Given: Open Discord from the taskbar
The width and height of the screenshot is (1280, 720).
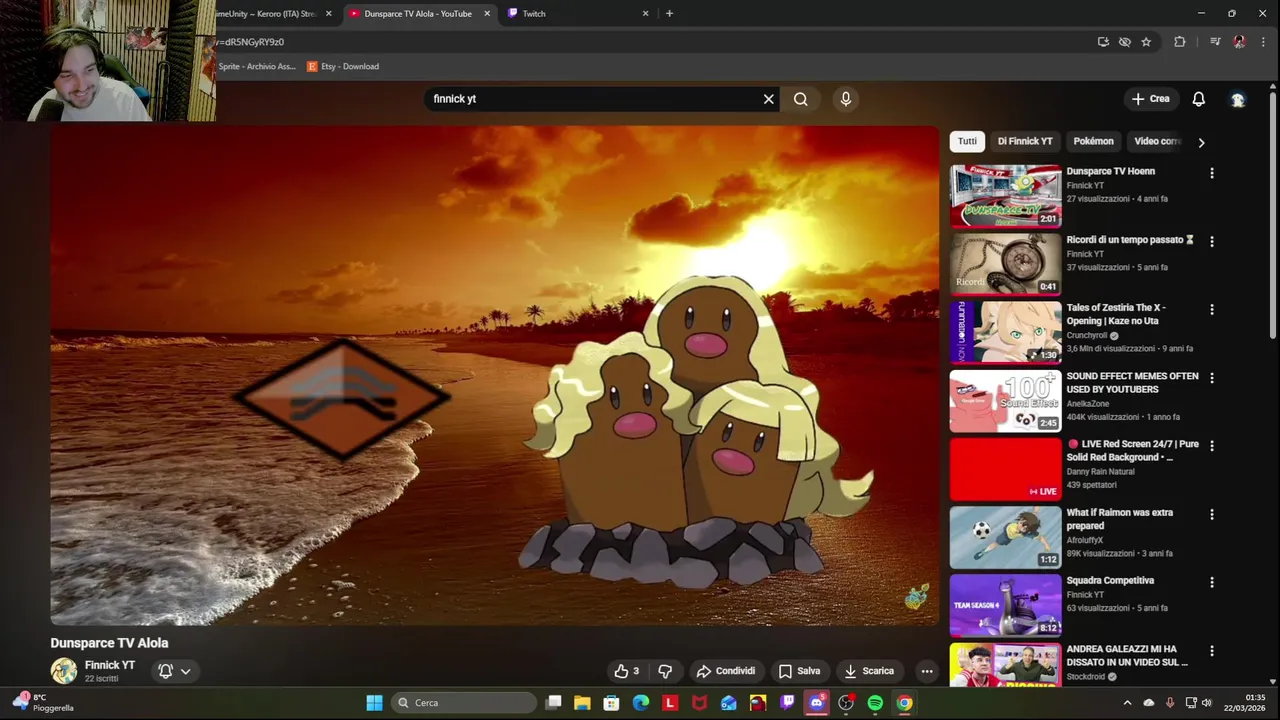Looking at the screenshot, I should coord(816,703).
